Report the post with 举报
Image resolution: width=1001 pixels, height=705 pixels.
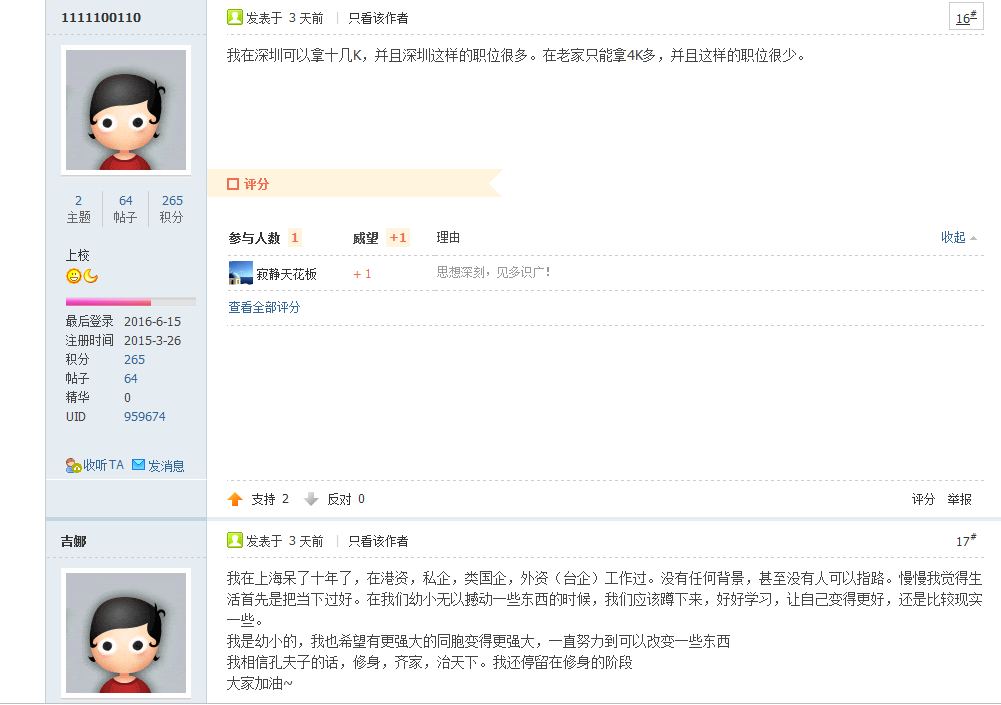960,499
